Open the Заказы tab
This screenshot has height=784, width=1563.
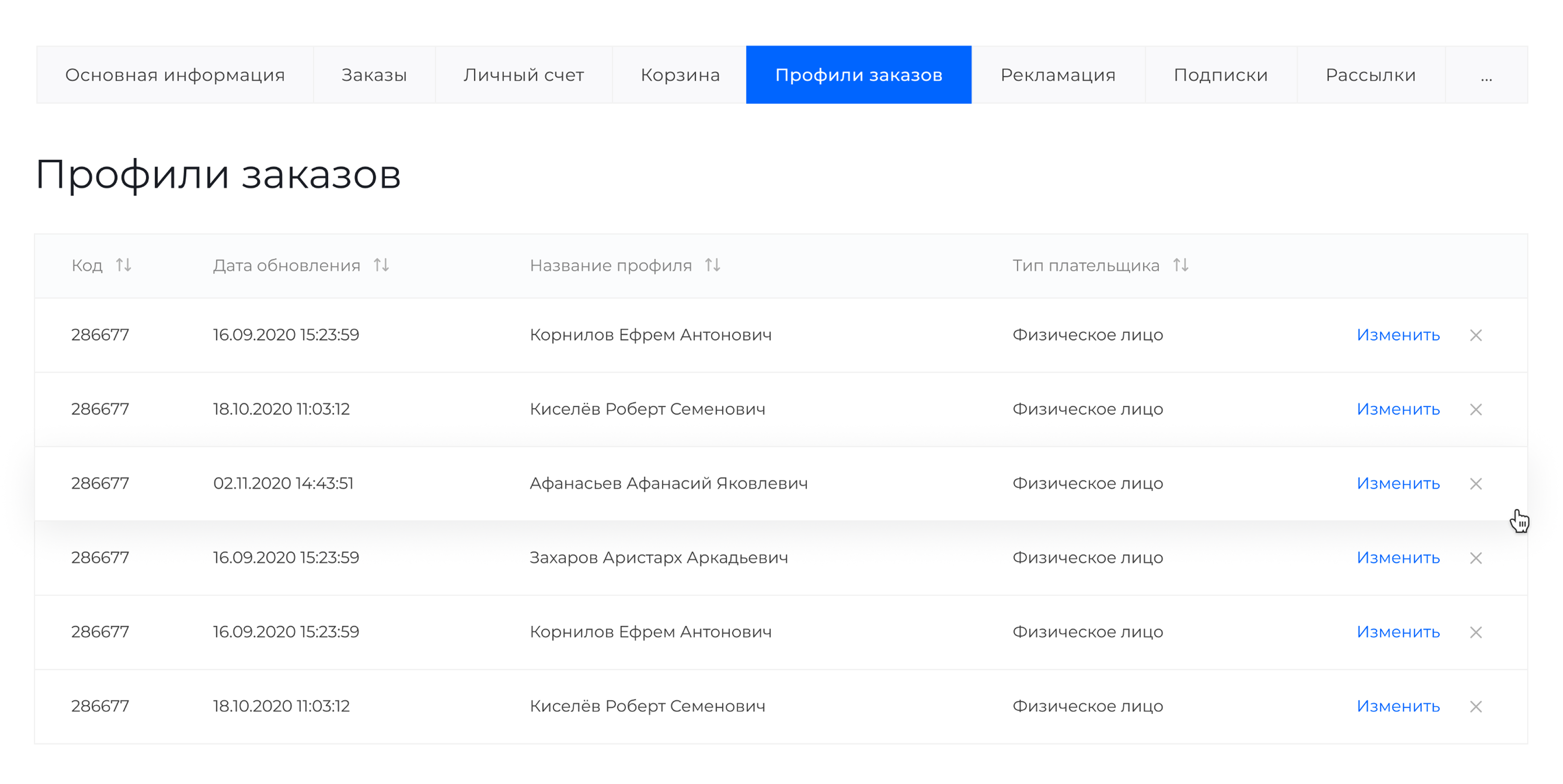coord(374,75)
